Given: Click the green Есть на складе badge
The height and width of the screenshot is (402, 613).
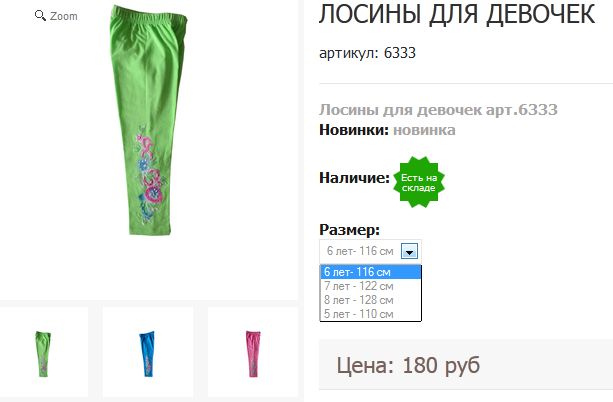Looking at the screenshot, I should pyautogui.click(x=419, y=182).
